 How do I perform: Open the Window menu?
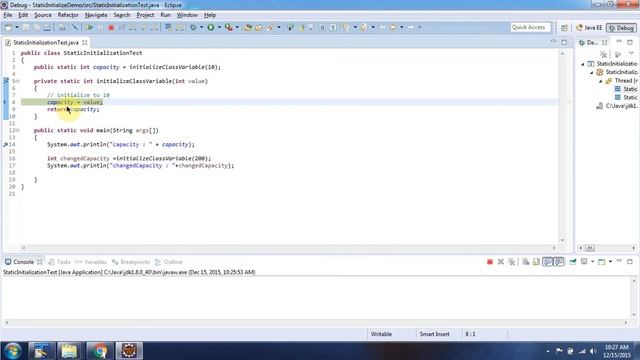(187, 15)
